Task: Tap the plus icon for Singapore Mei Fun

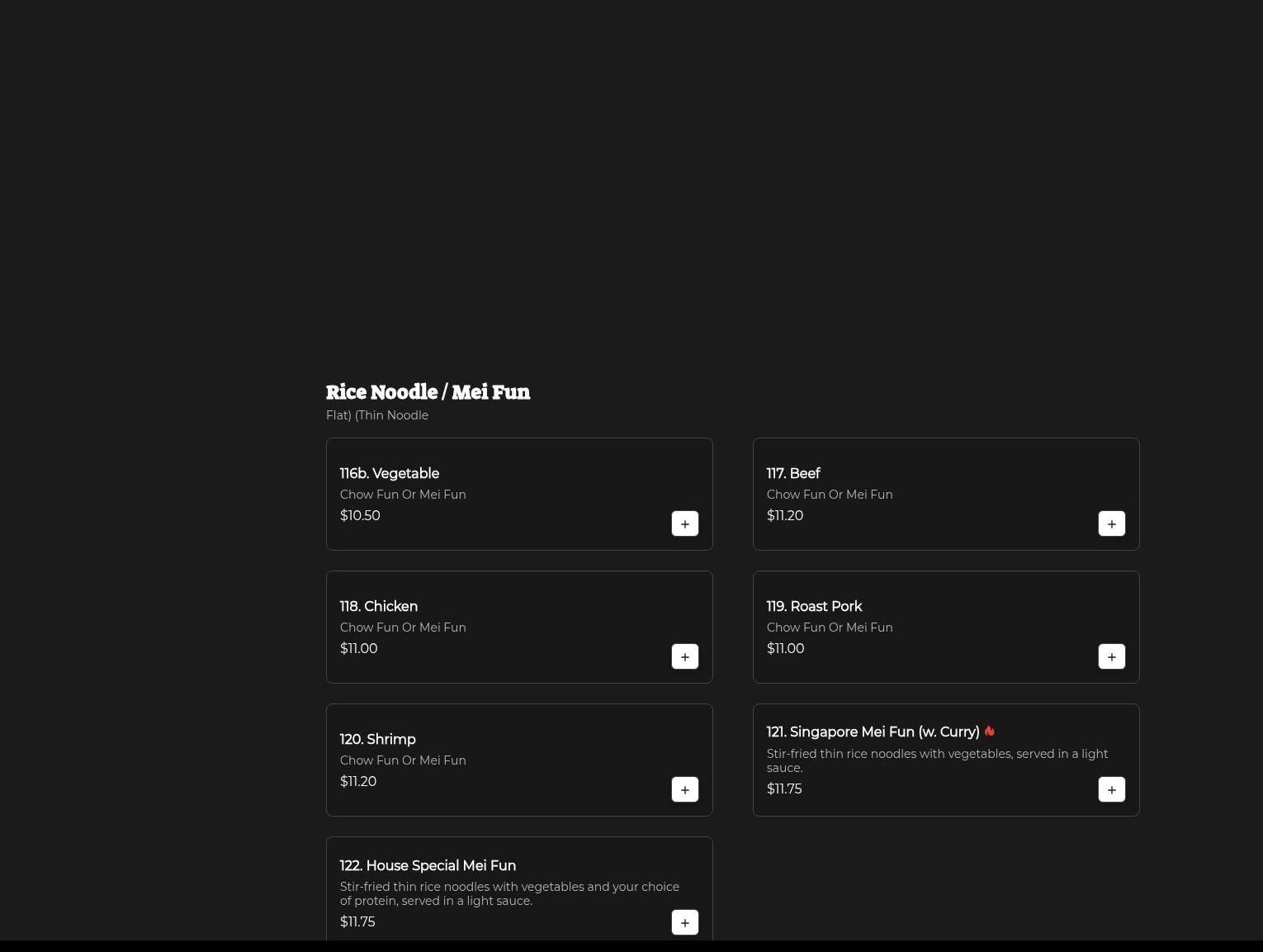Action: click(x=1111, y=789)
